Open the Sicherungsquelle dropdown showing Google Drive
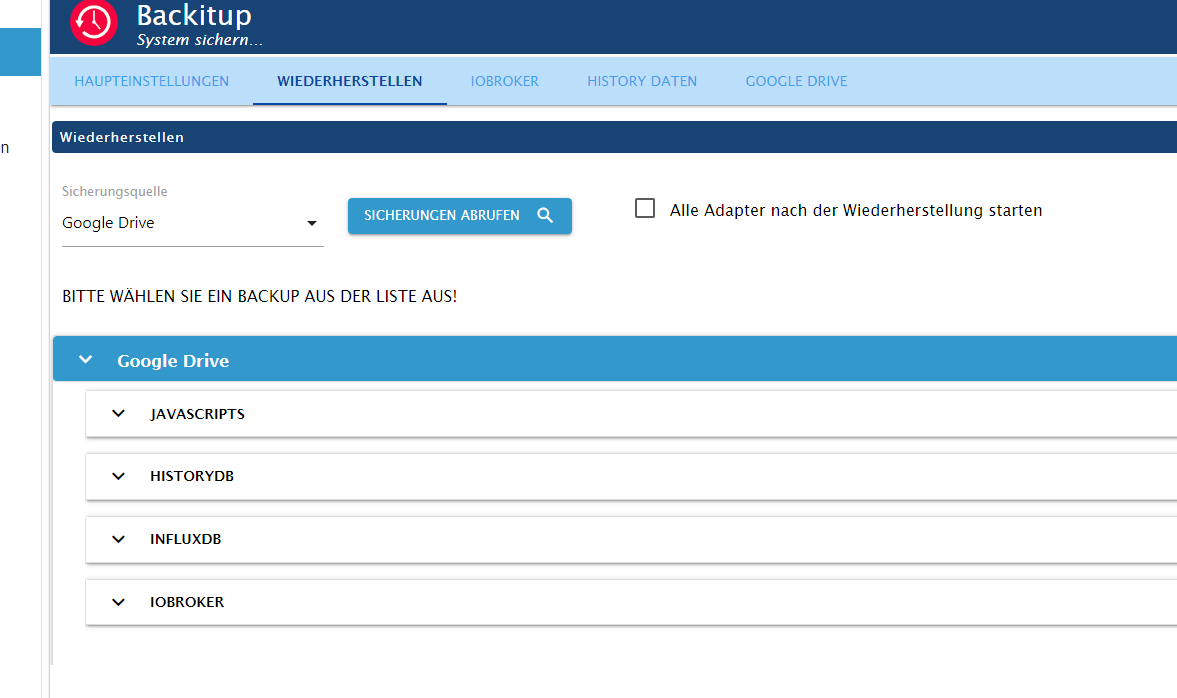Image resolution: width=1177 pixels, height=698 pixels. (192, 223)
